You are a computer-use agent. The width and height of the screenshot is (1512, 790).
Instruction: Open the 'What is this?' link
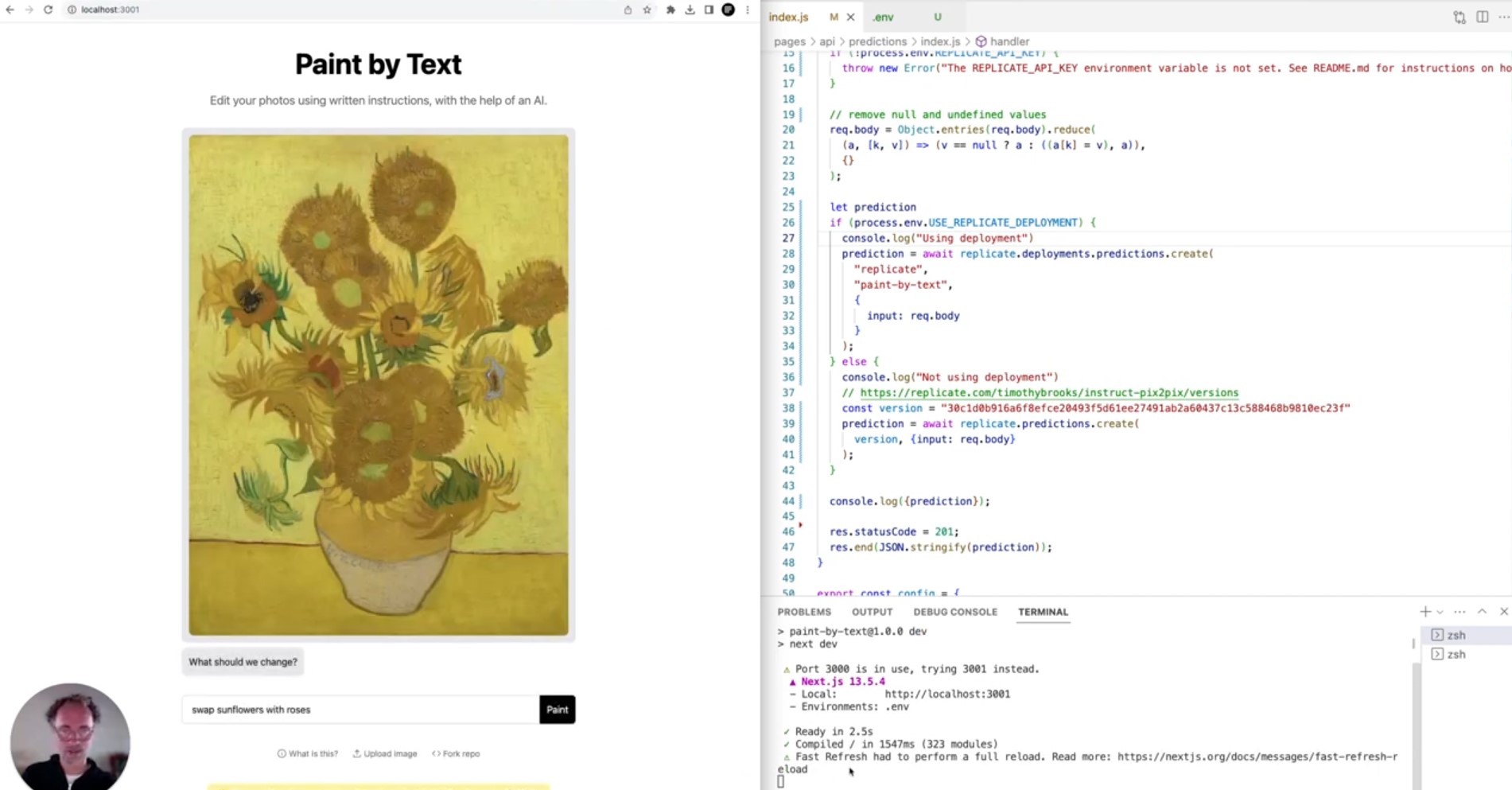coord(307,753)
